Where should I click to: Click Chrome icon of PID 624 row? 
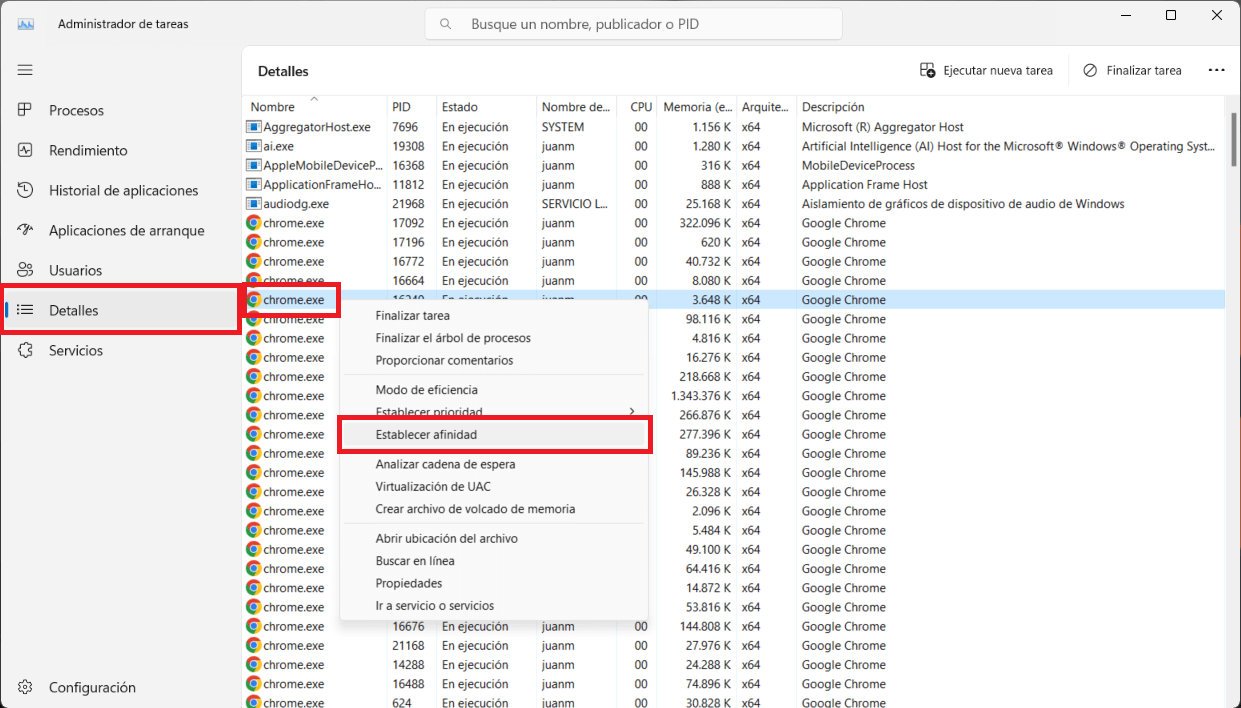coord(253,702)
